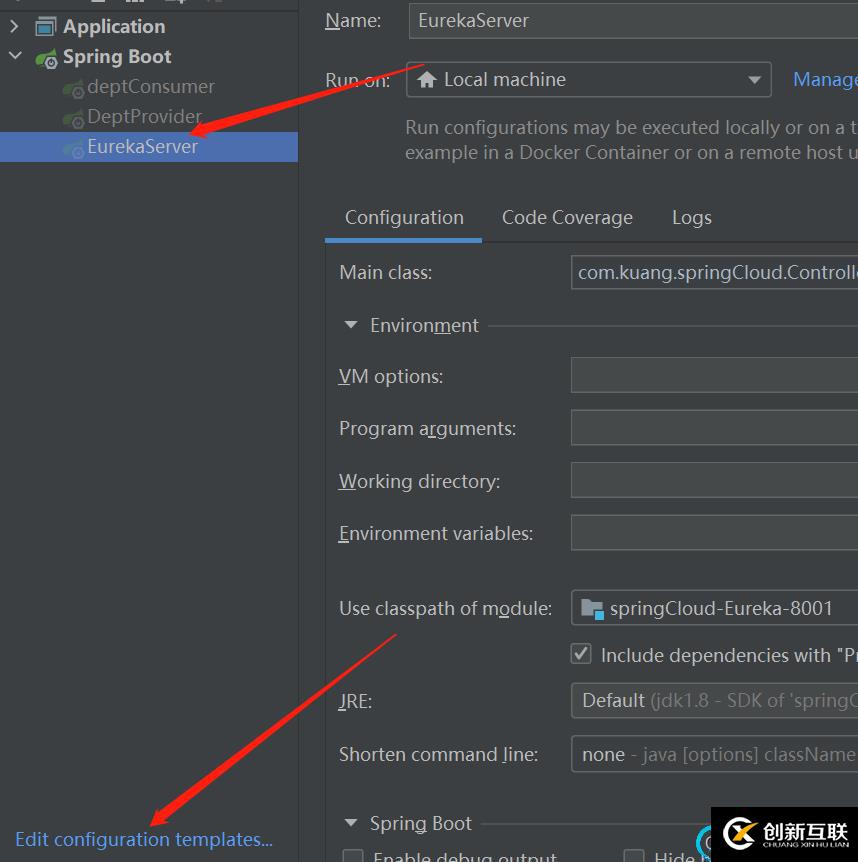Click the 'JRE:' label
The width and height of the screenshot is (858, 862).
point(355,701)
